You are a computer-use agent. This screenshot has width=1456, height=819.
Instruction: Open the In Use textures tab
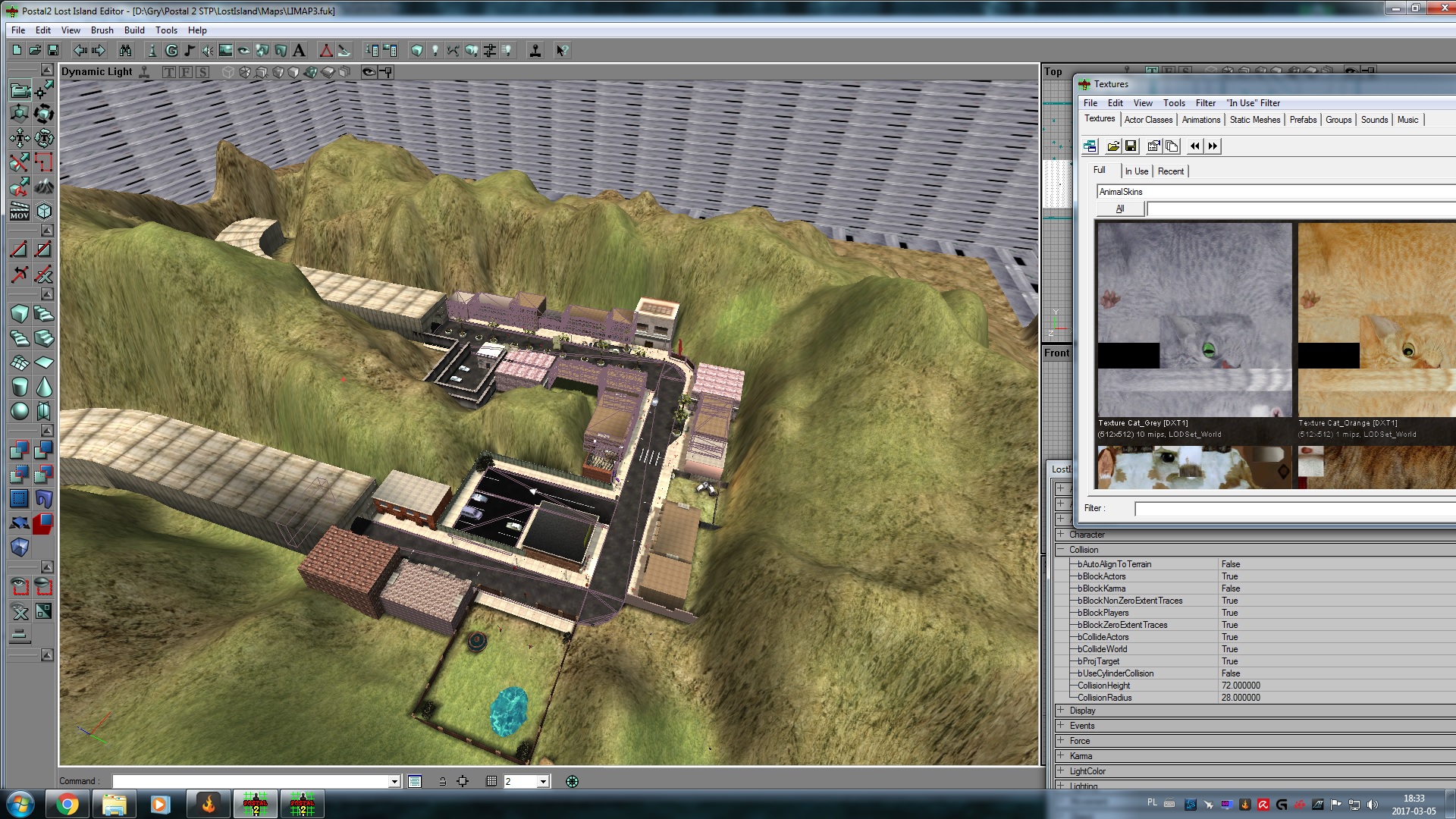[1136, 171]
